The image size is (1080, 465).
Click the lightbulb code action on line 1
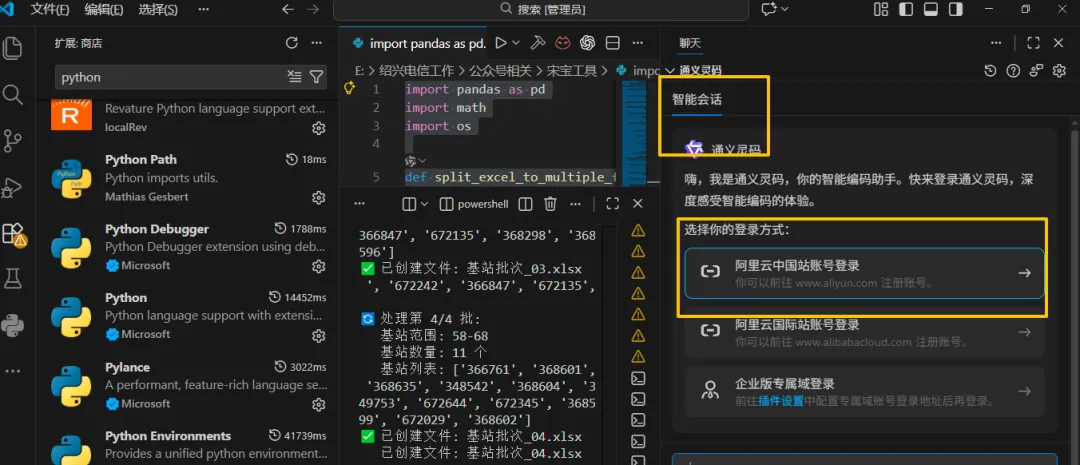pyautogui.click(x=349, y=87)
